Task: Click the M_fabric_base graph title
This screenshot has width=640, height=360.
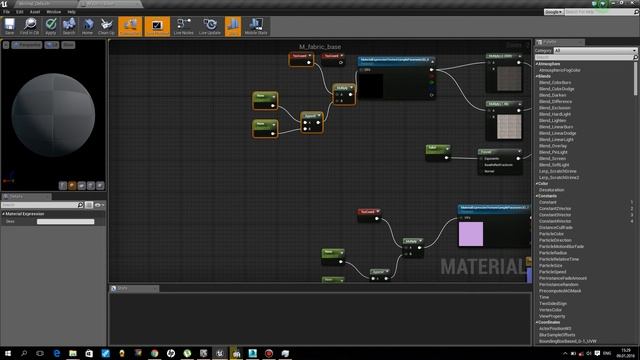Action: (x=320, y=47)
